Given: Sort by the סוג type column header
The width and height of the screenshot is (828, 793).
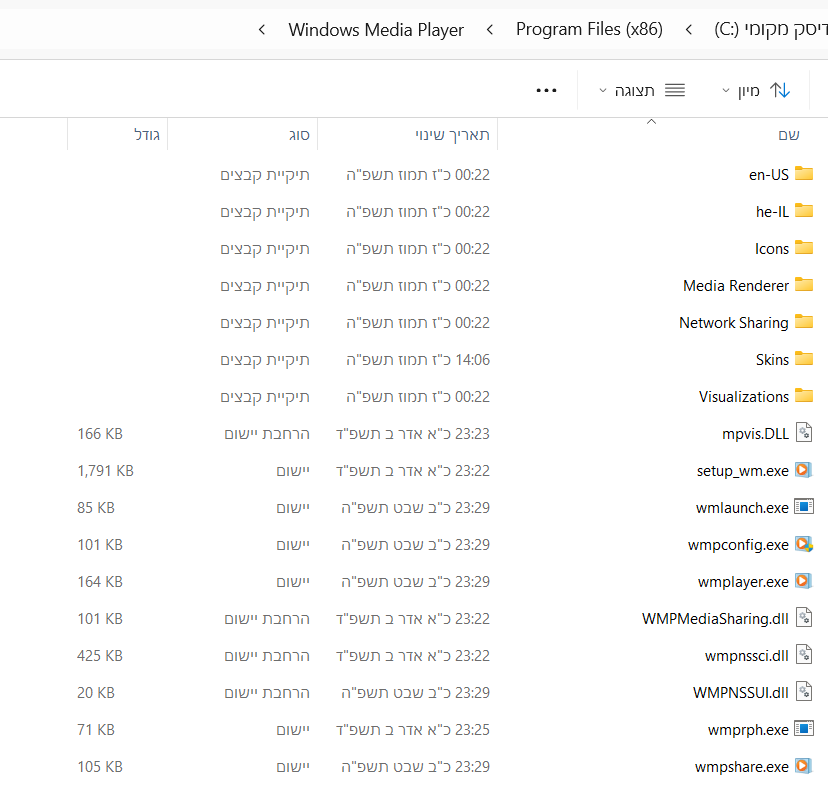Looking at the screenshot, I should click(x=299, y=135).
